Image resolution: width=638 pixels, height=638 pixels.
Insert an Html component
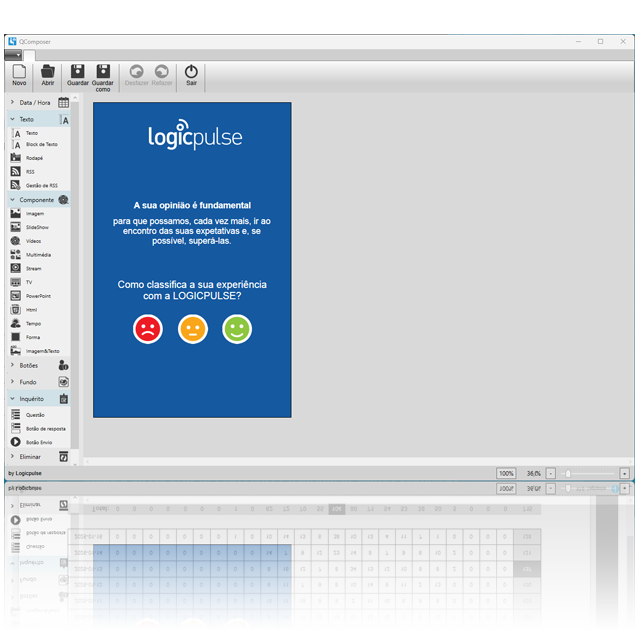pos(31,310)
